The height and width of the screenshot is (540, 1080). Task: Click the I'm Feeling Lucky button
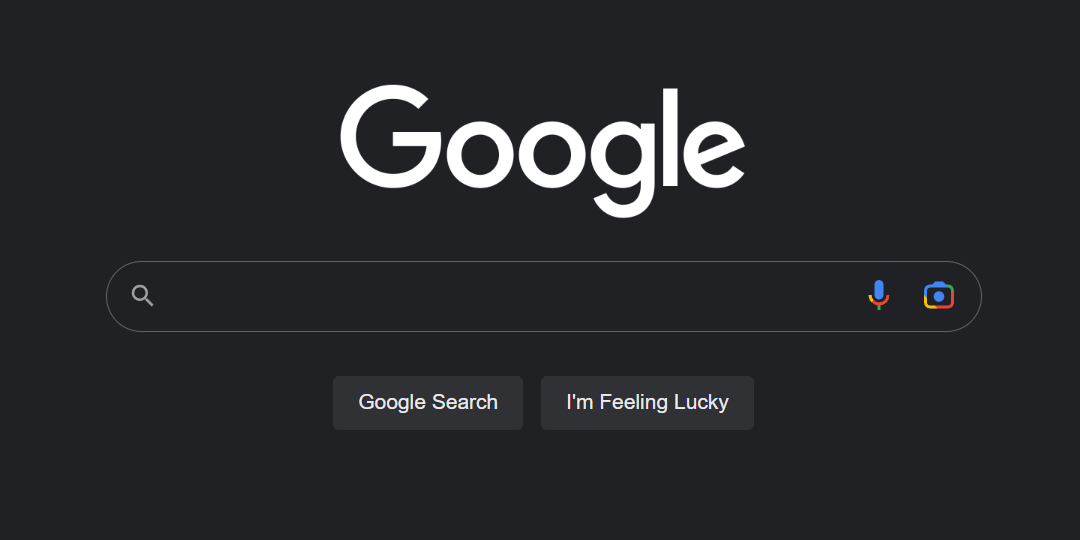point(647,403)
